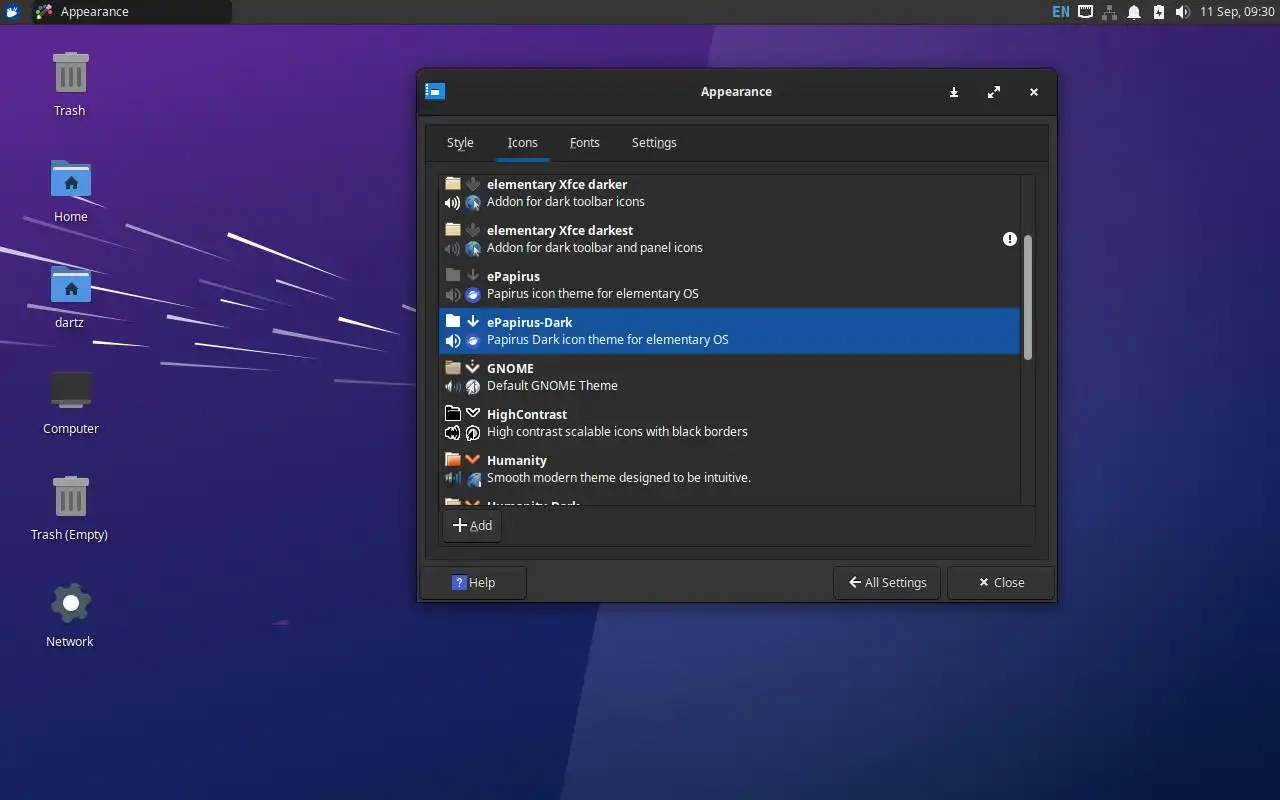This screenshot has height=800, width=1280.
Task: Click the EN keyboard layout indicator
Action: (1060, 12)
